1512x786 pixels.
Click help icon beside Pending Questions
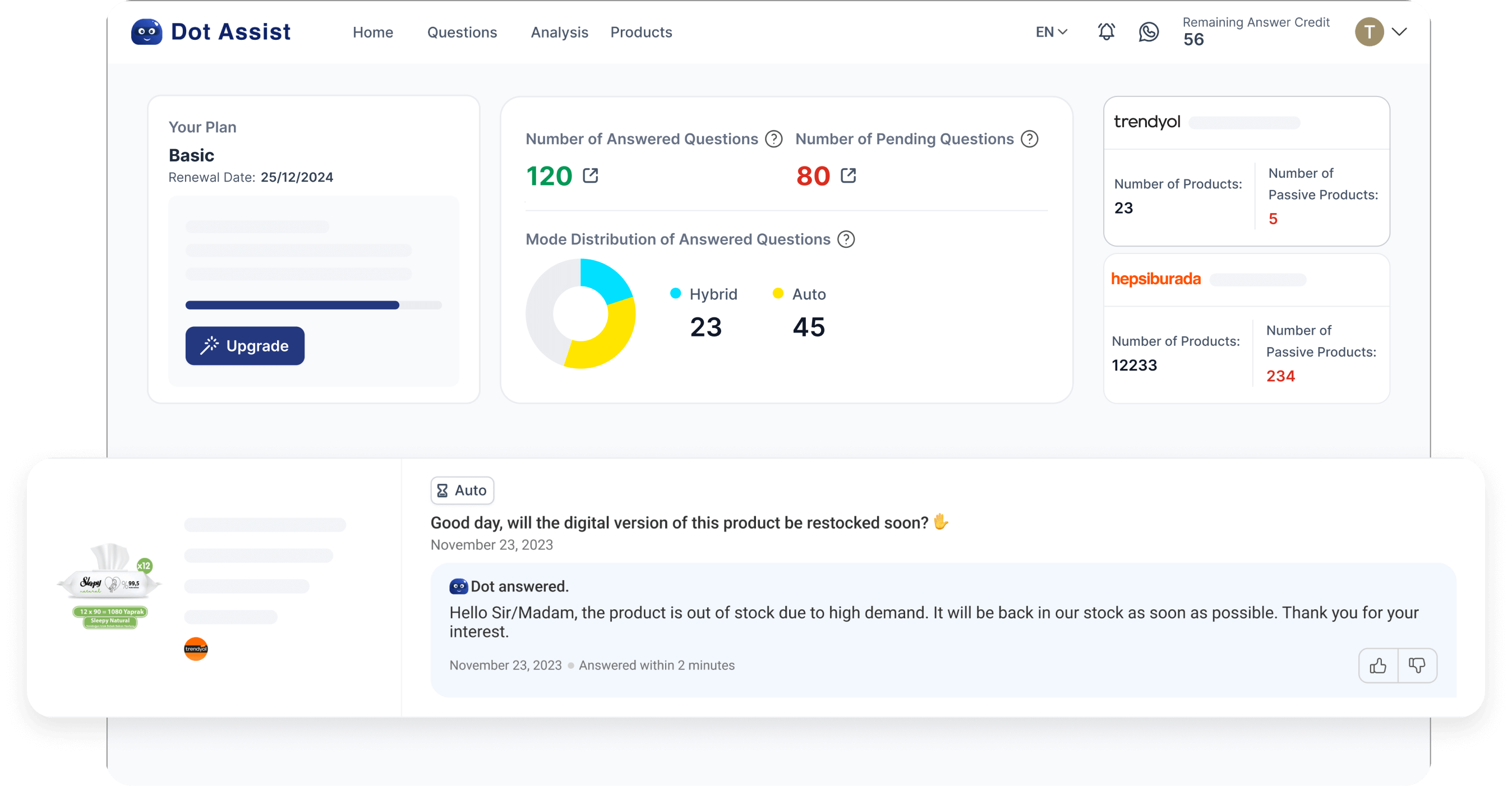[1030, 139]
